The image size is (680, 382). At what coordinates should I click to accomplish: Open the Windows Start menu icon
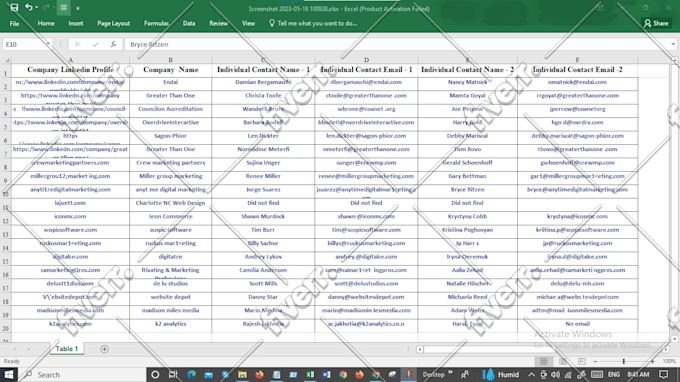9,374
